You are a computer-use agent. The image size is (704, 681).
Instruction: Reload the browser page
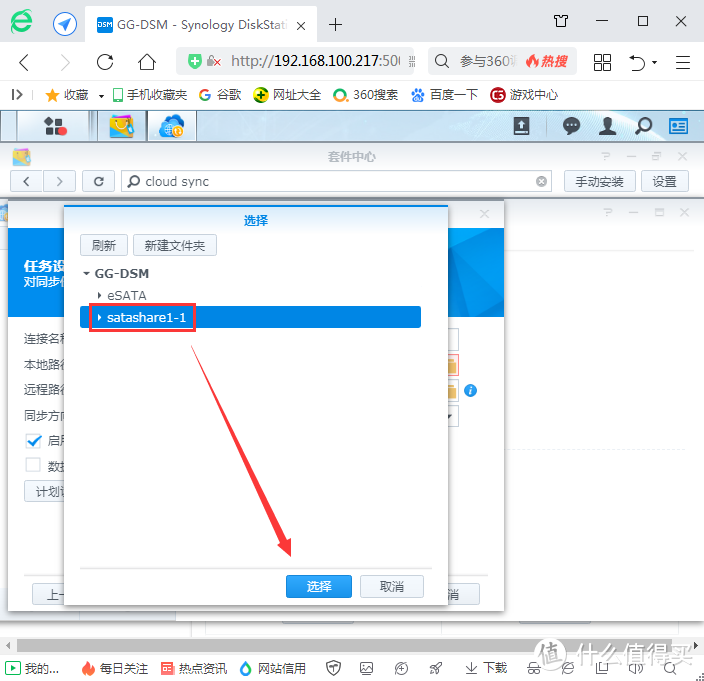[x=105, y=62]
